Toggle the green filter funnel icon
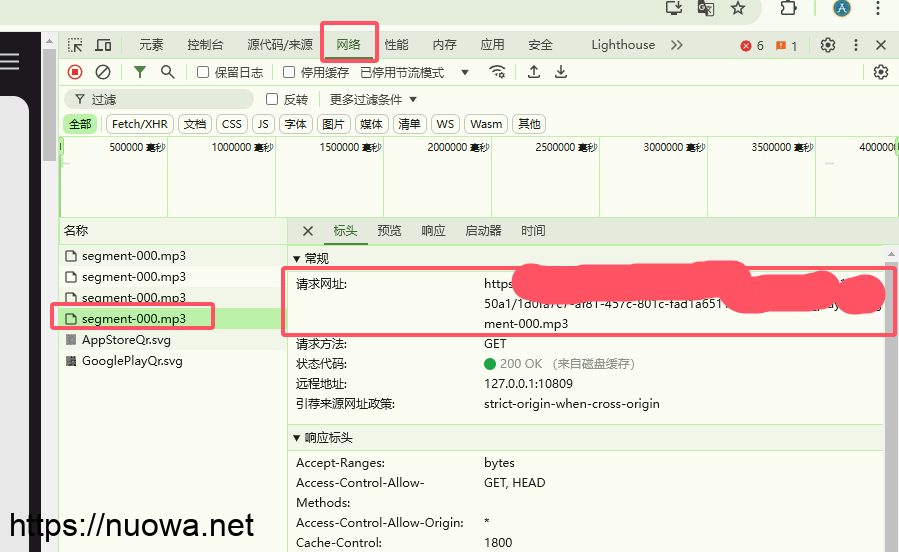 pos(140,72)
